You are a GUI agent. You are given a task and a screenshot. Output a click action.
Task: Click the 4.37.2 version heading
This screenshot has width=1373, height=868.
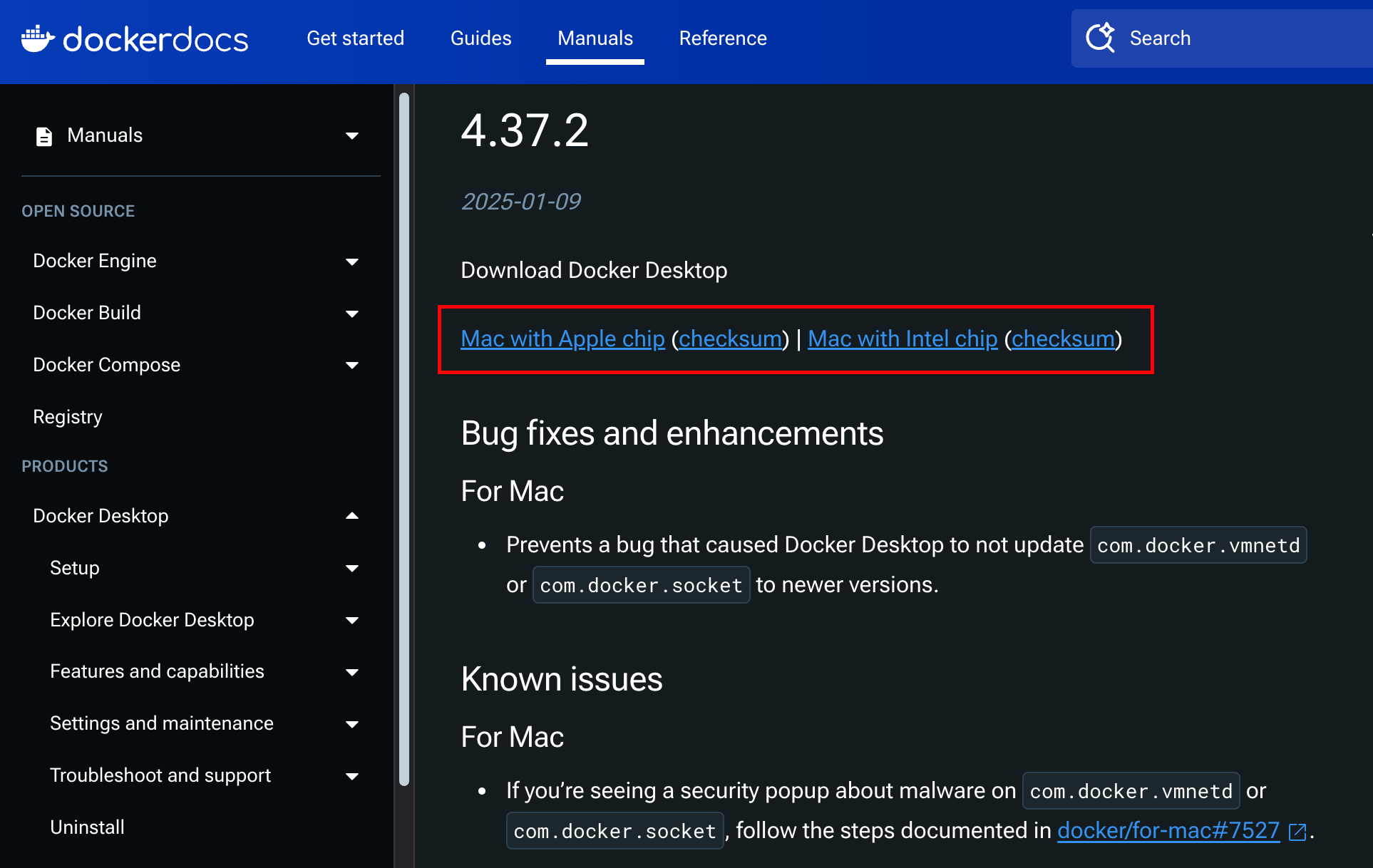click(525, 130)
